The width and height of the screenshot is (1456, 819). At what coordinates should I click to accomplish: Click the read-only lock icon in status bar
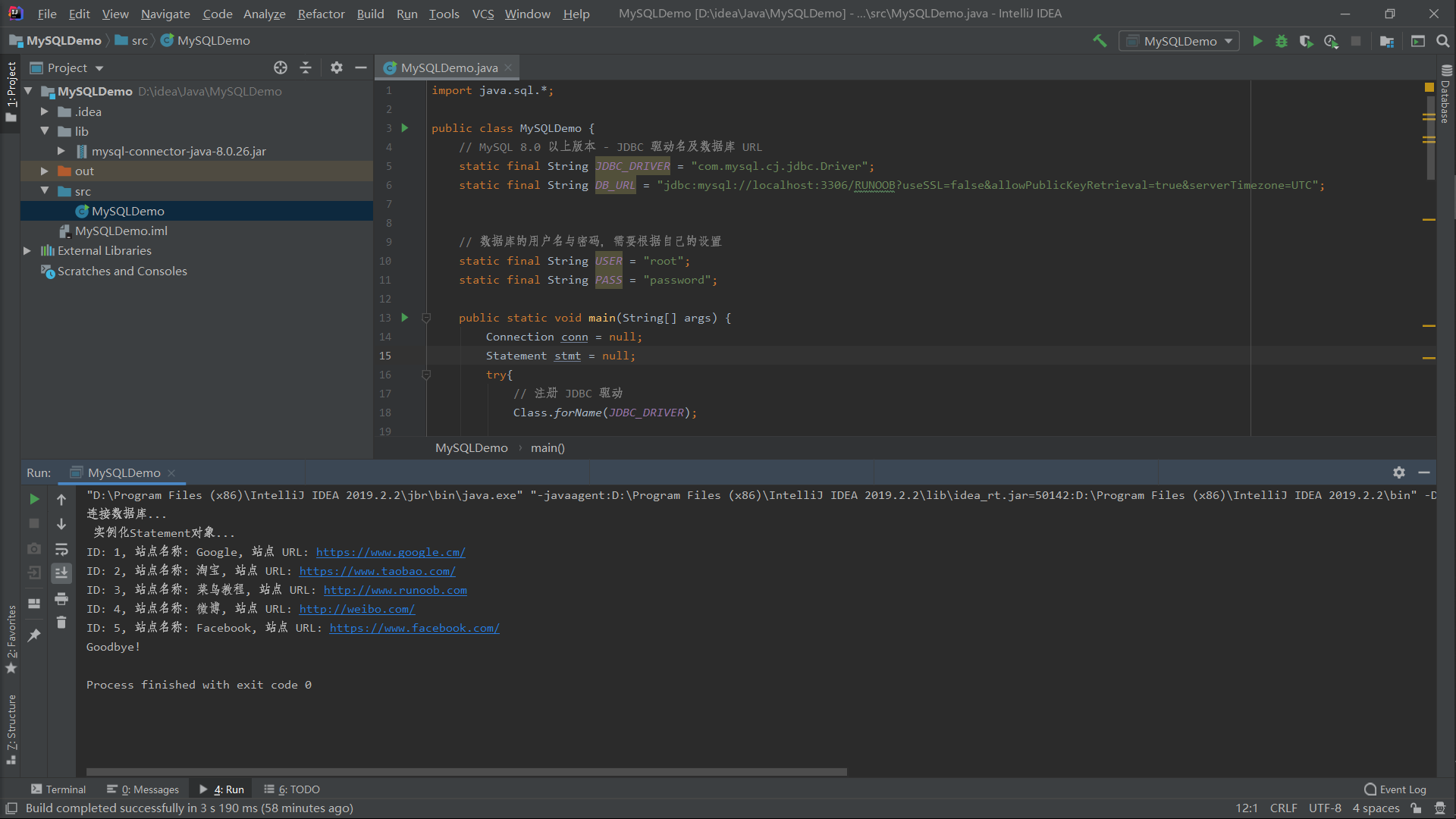(1416, 808)
